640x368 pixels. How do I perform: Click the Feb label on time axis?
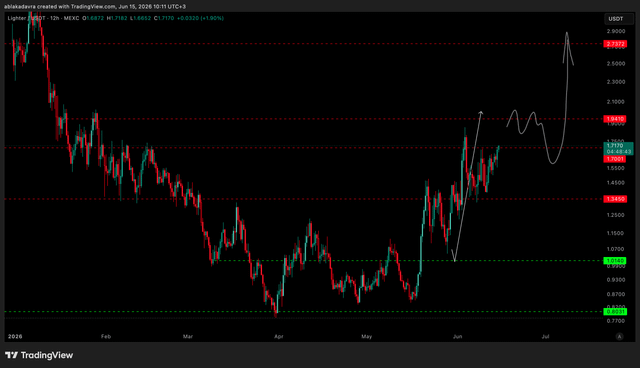point(106,337)
